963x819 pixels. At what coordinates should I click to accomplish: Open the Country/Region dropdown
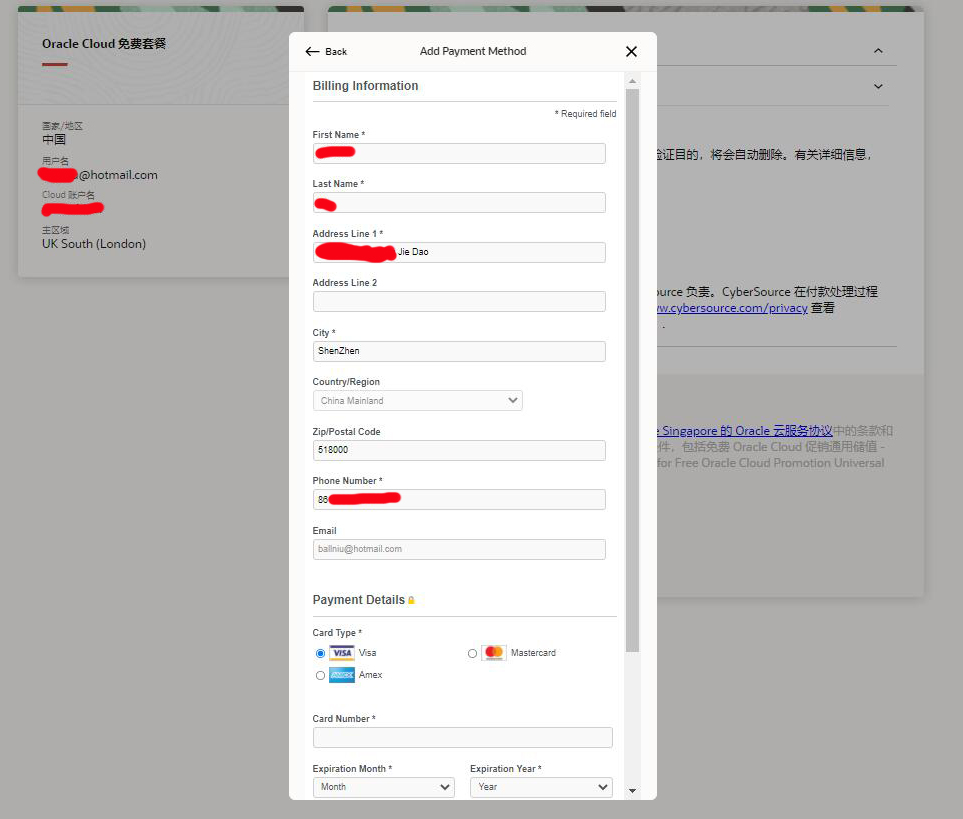point(418,400)
